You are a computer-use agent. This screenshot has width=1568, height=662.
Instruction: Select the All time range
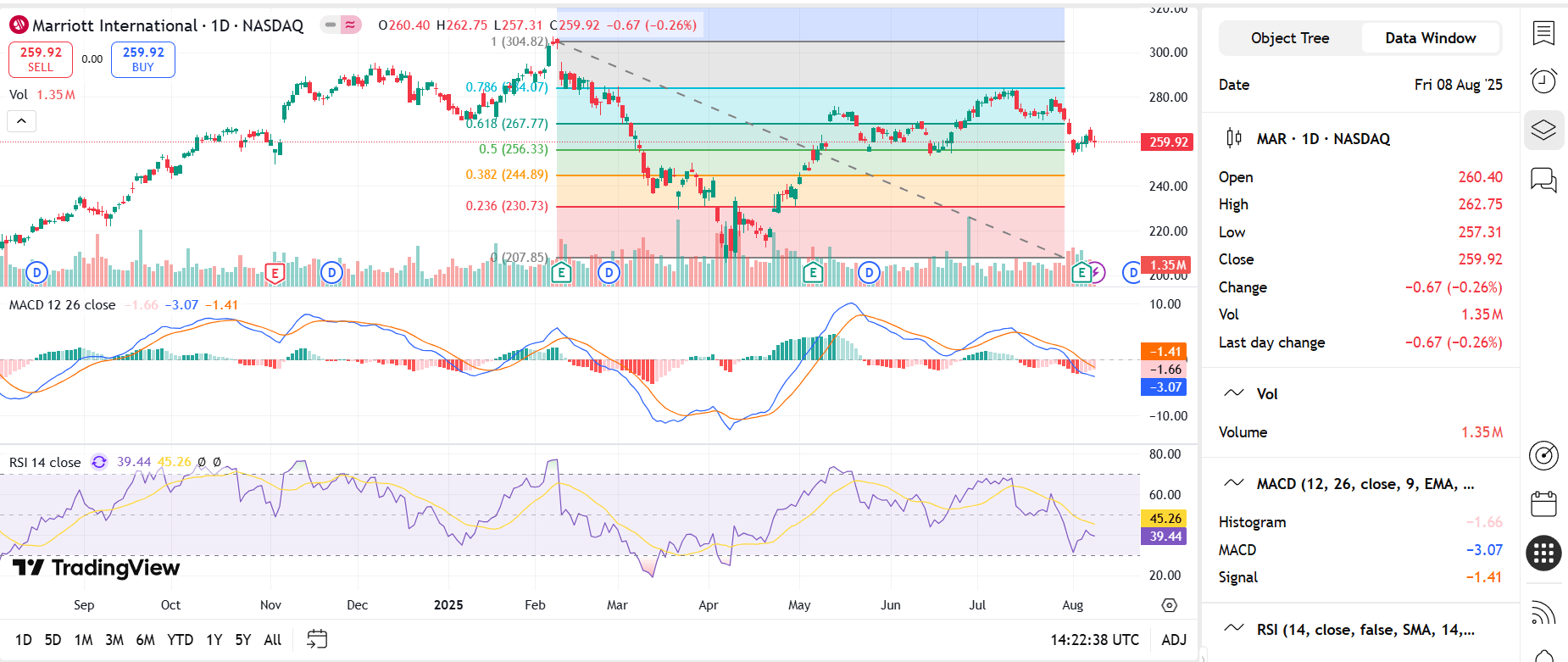click(x=272, y=640)
